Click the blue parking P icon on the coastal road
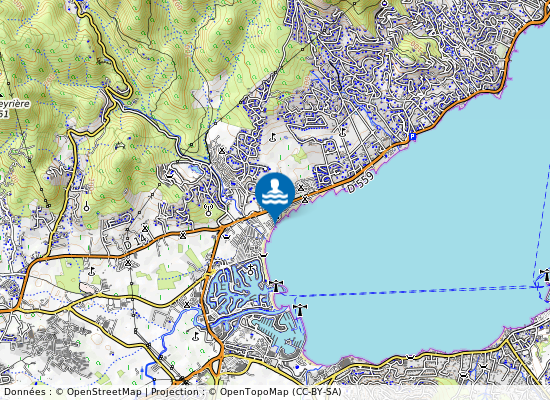The width and height of the screenshot is (550, 400). [412, 137]
